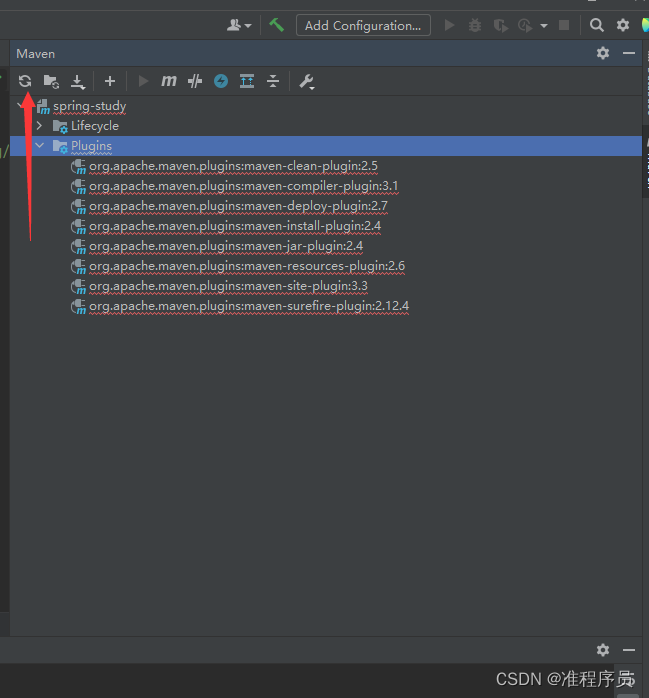Hide the bottom tool window
Image resolution: width=649 pixels, height=698 pixels.
(629, 650)
